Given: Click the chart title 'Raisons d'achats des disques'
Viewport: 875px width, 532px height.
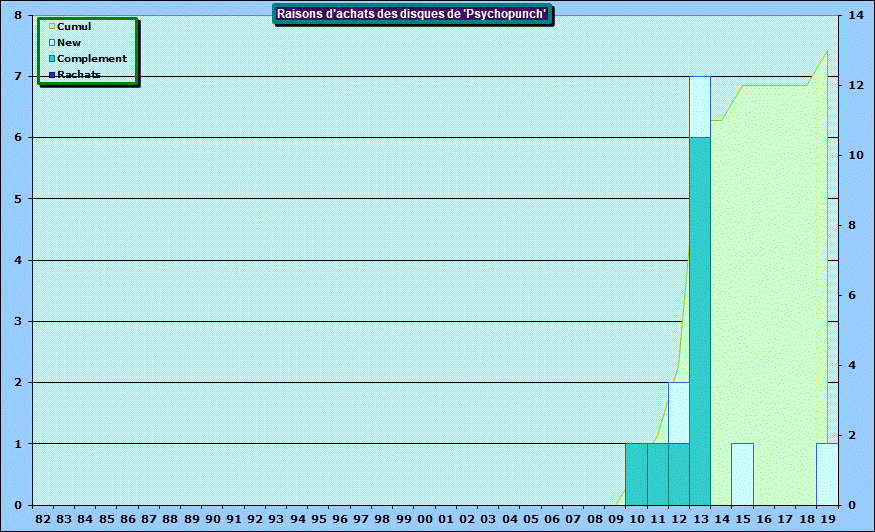Looking at the screenshot, I should (414, 13).
